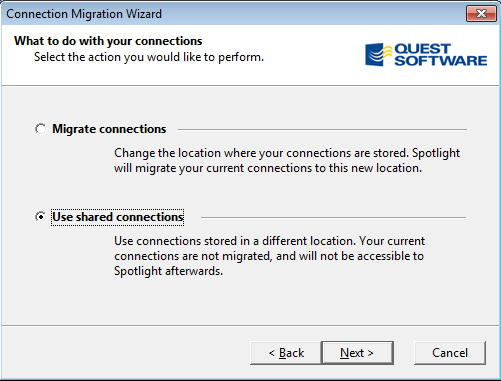Click the QUEST SOFTWARE logo text
The width and height of the screenshot is (501, 381).
pos(440,54)
